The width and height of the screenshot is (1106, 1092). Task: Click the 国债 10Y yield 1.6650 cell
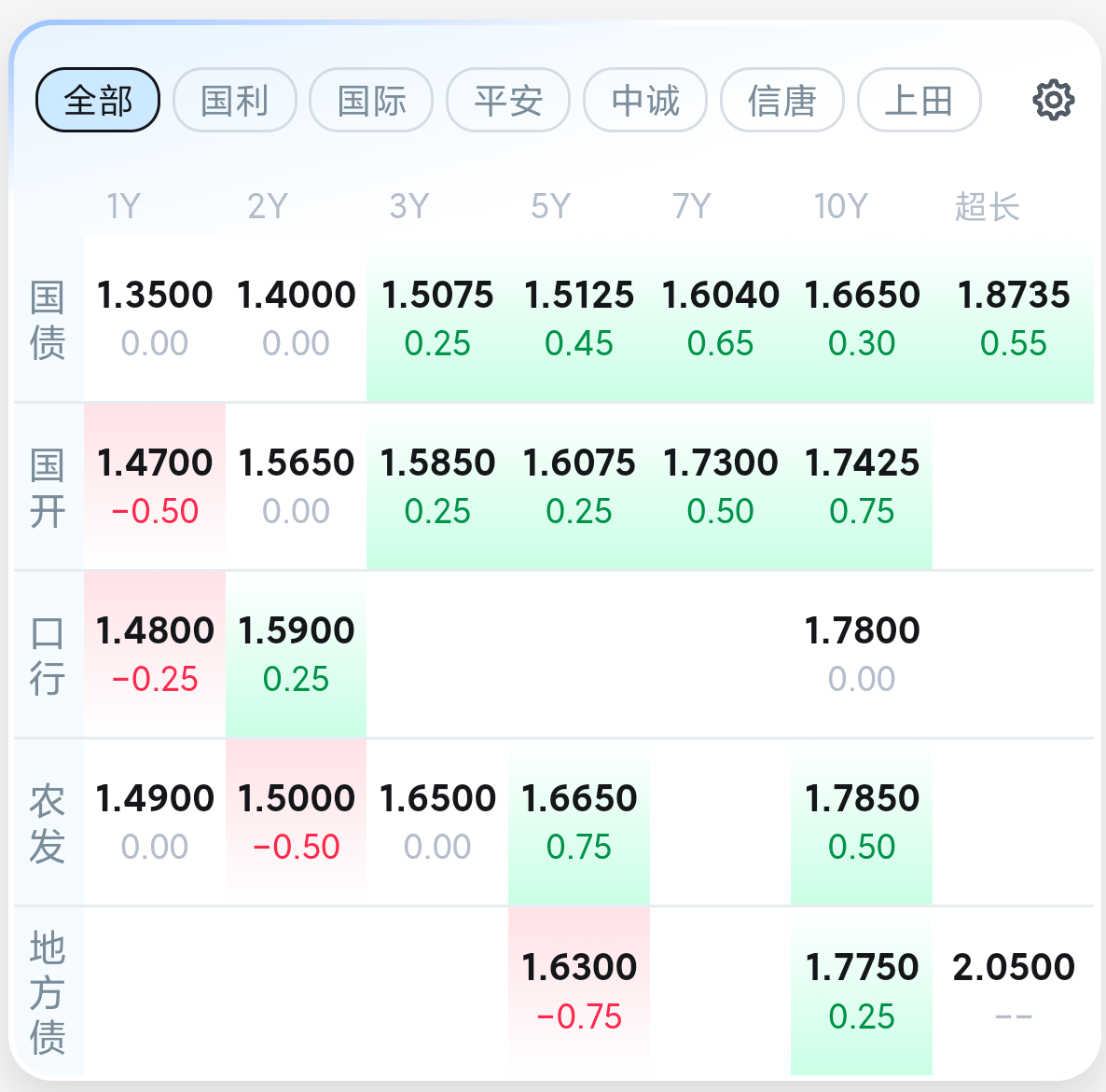(862, 319)
